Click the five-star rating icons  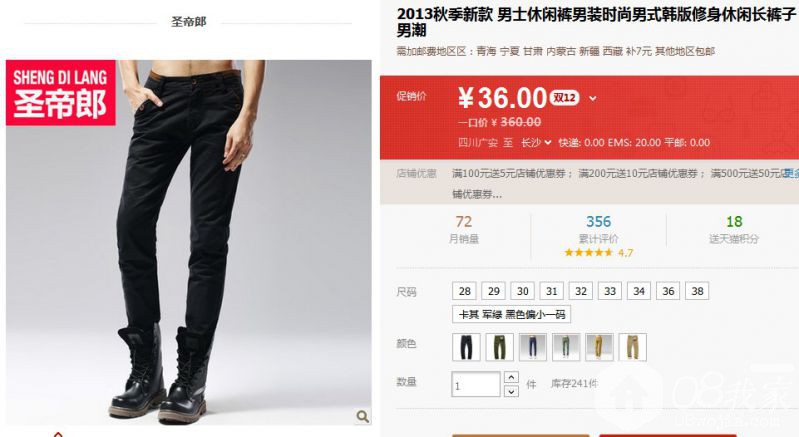coord(588,253)
